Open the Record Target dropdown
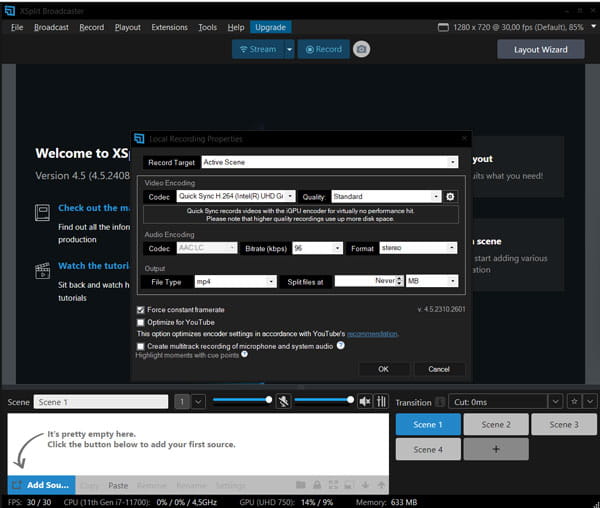 (329, 162)
